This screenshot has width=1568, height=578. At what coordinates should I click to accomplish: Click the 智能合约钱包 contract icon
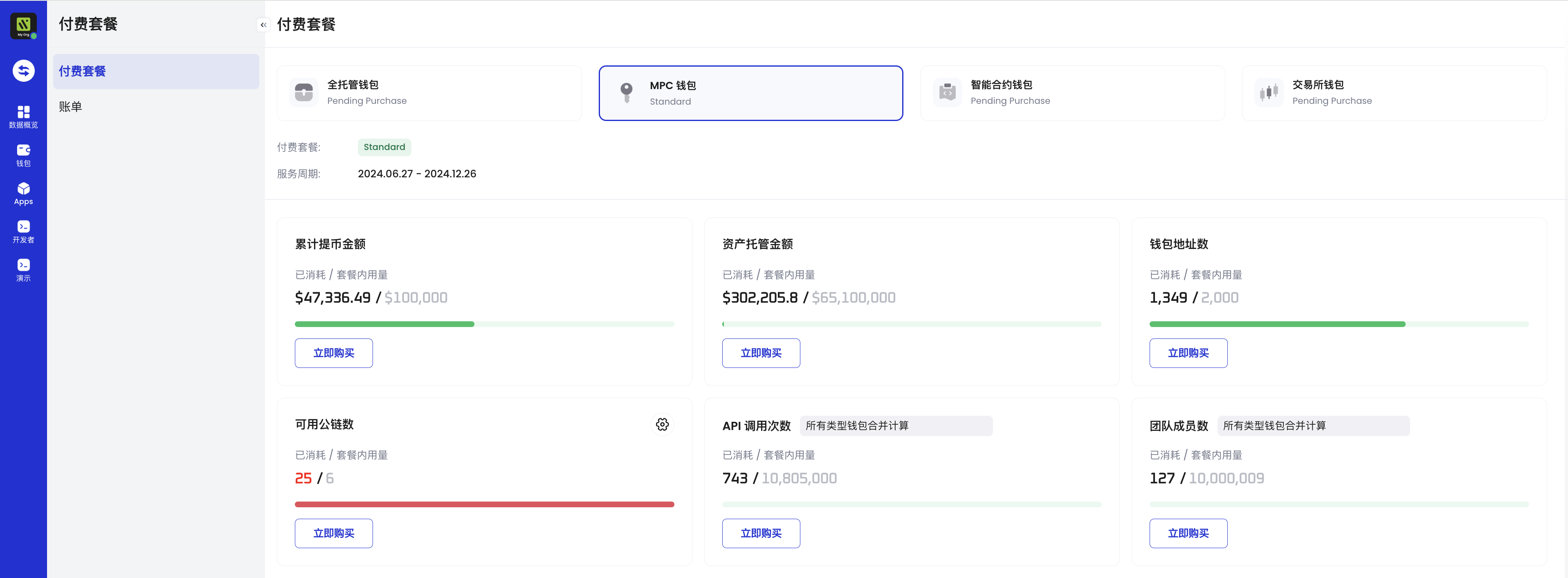click(947, 92)
